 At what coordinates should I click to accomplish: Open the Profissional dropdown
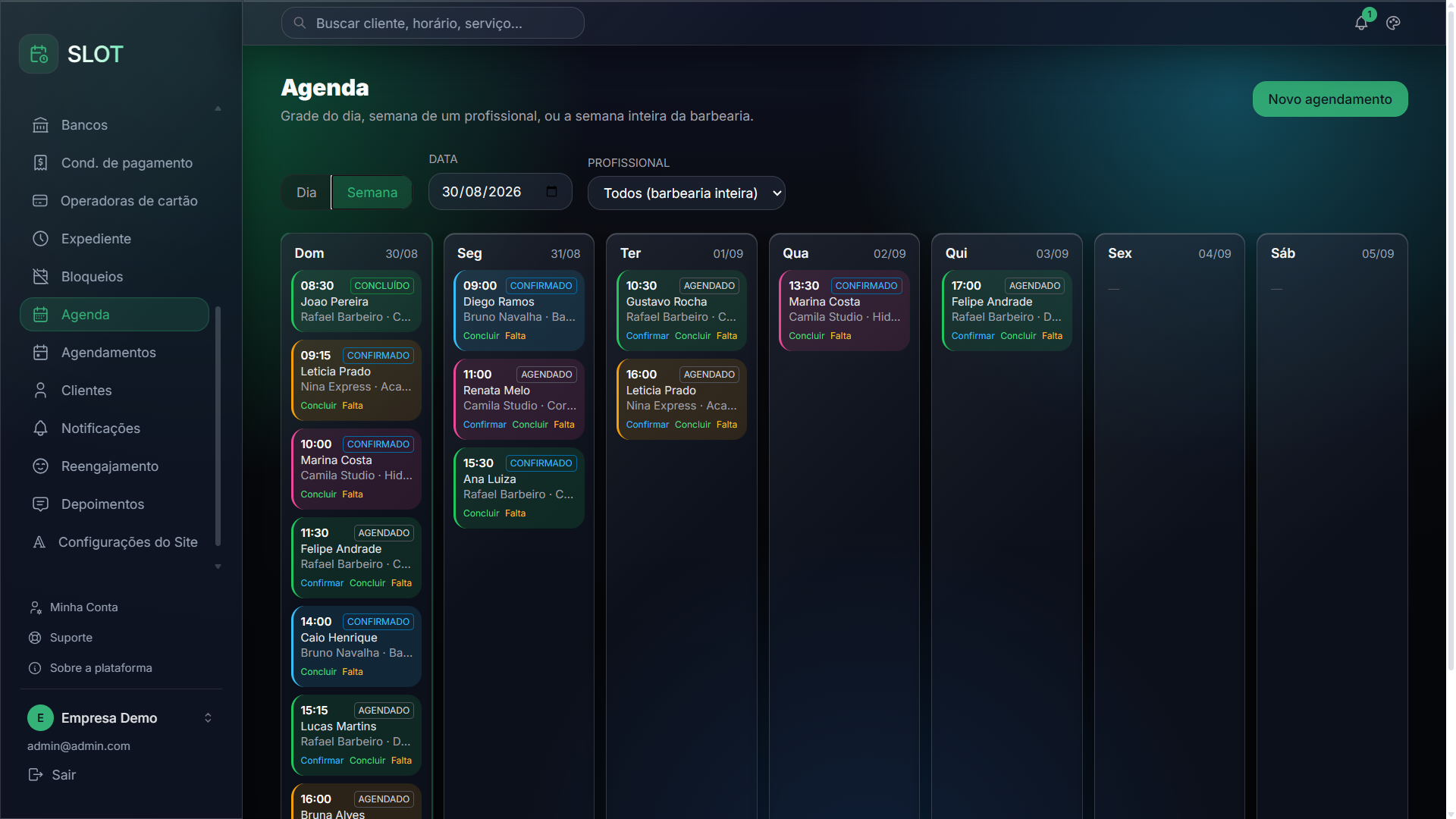[x=686, y=193]
